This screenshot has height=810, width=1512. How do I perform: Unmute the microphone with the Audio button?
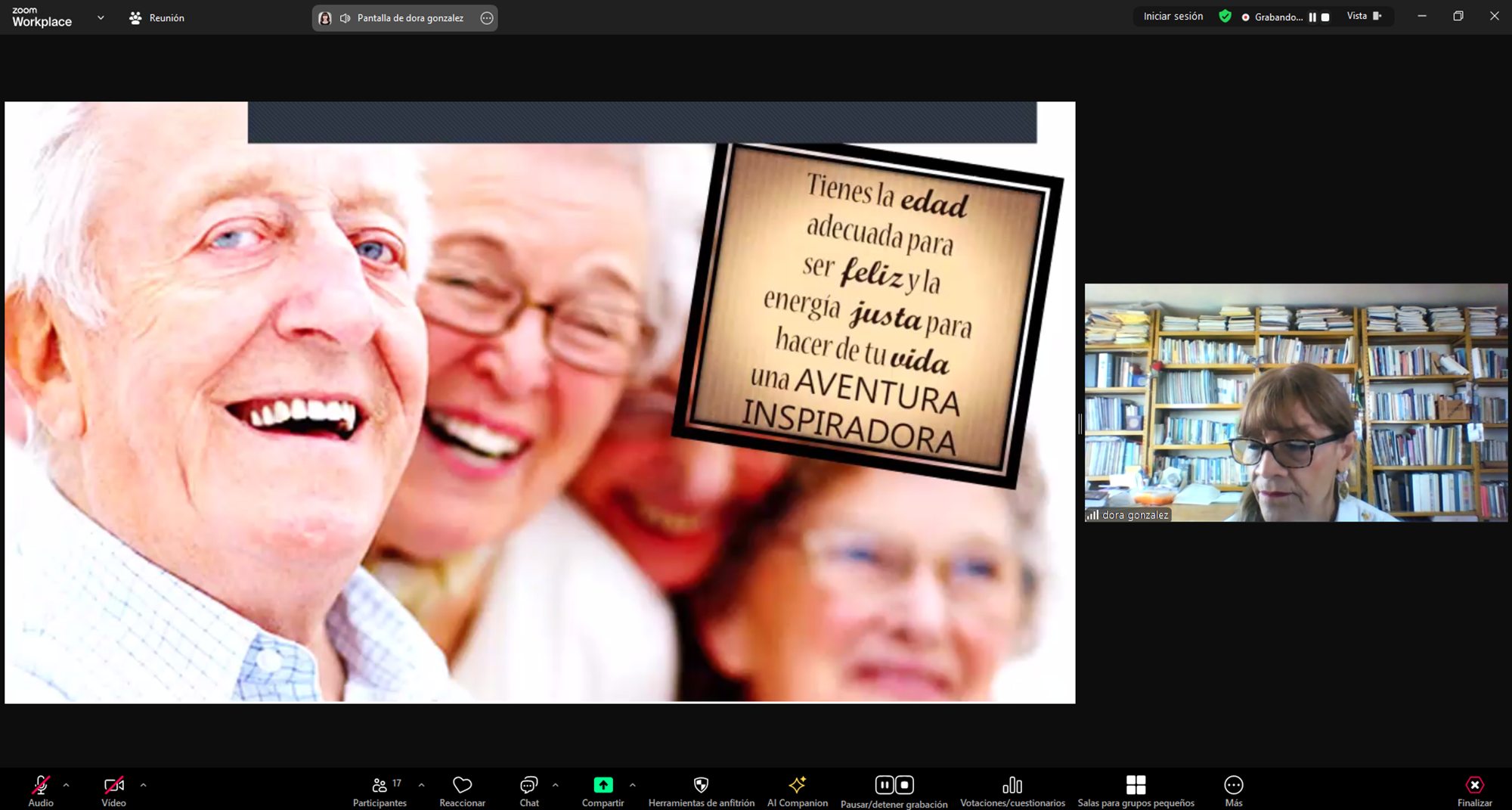pos(41,790)
